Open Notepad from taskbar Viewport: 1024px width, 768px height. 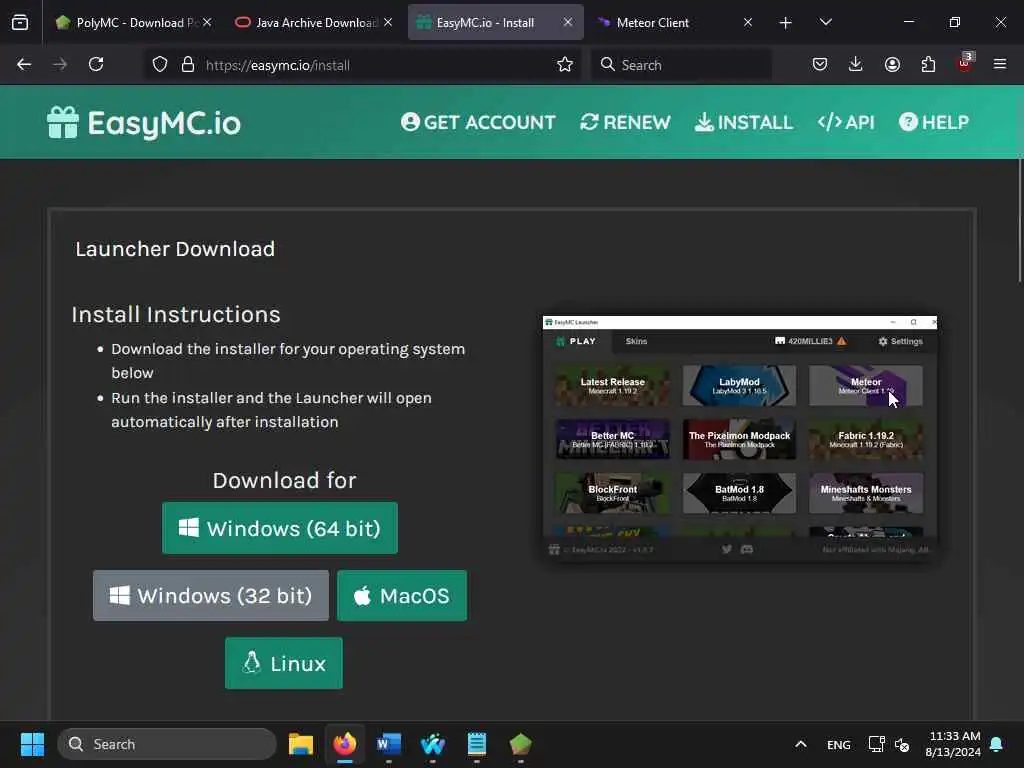pyautogui.click(x=477, y=744)
